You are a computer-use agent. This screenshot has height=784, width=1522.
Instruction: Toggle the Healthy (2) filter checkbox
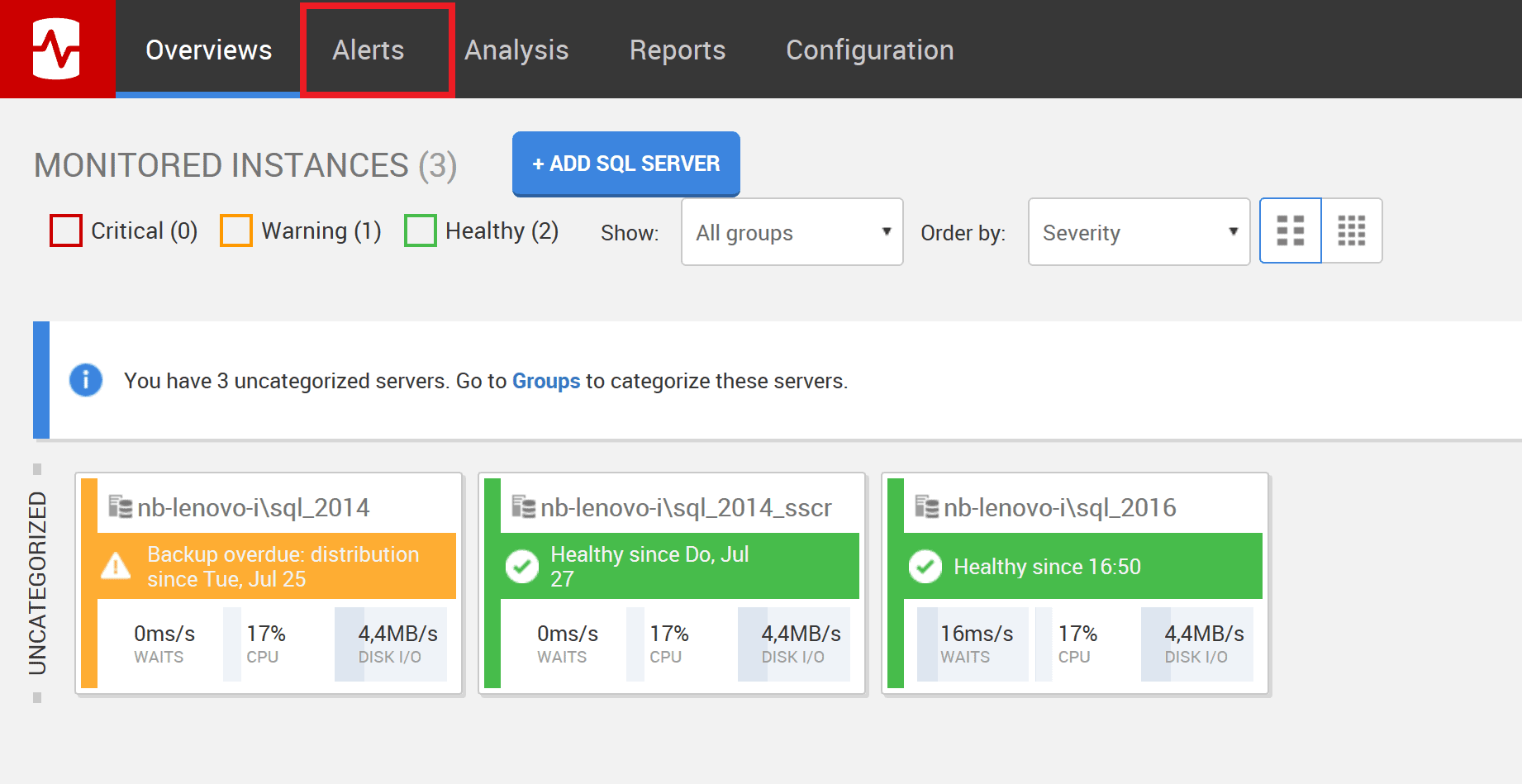point(421,230)
